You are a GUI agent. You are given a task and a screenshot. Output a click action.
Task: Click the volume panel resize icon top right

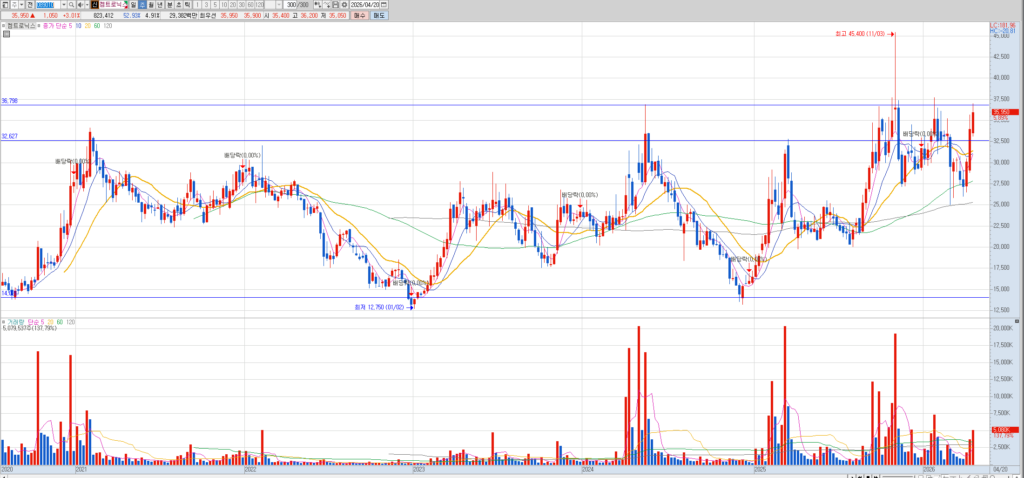(x=1016, y=322)
